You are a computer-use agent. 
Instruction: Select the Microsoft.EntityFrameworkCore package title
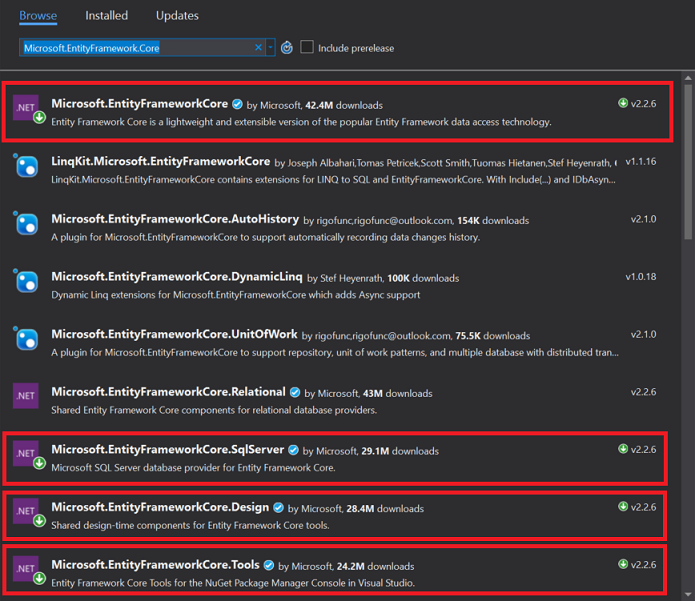(140, 104)
